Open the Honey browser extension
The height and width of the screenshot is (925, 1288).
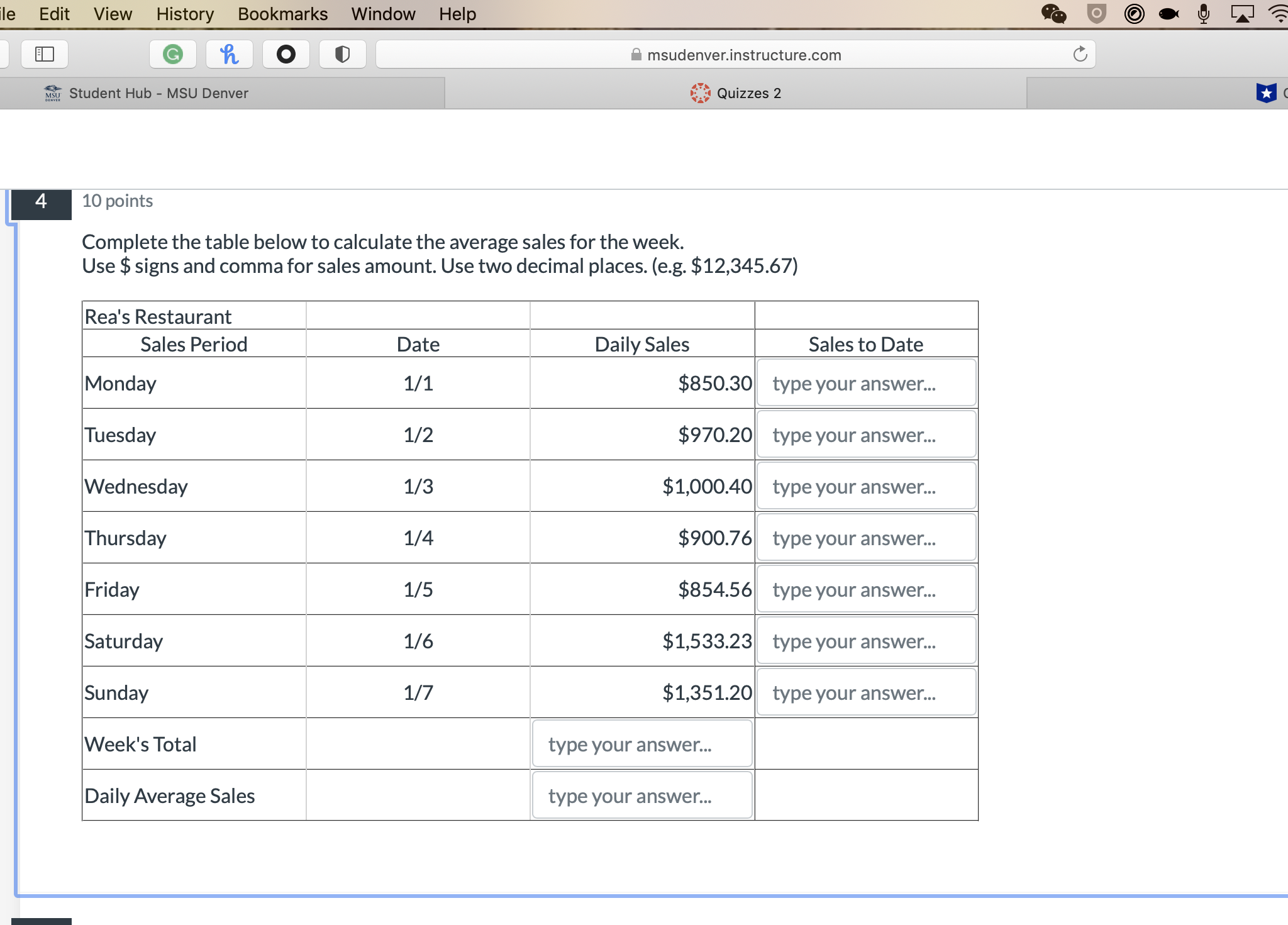(x=229, y=54)
